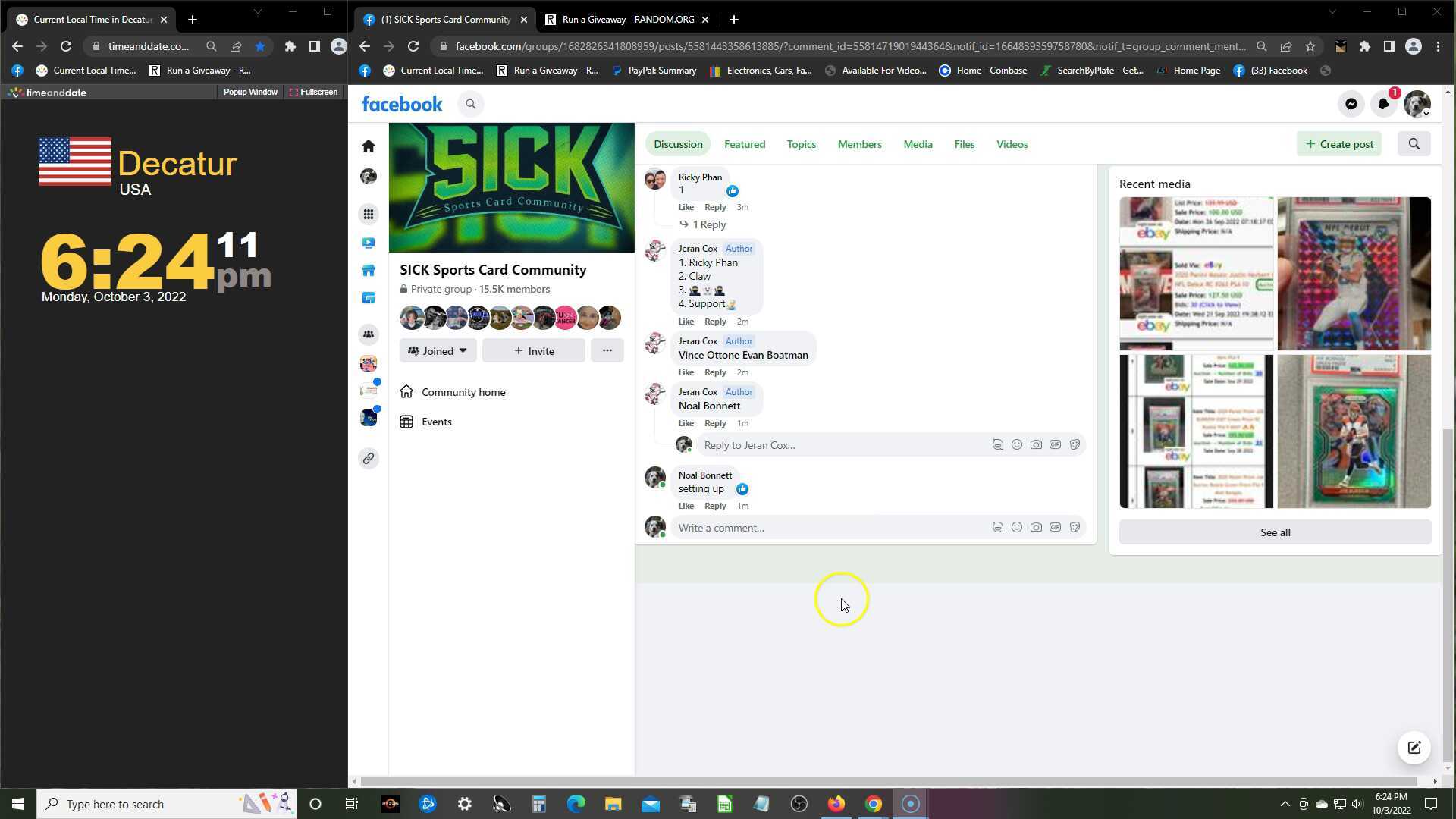Open group more options ellipsis

tap(607, 351)
